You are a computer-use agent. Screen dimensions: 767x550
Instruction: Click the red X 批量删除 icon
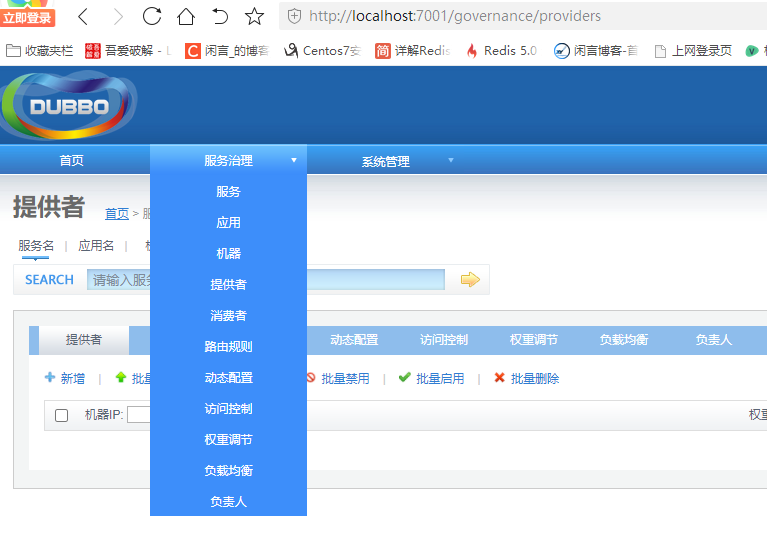(x=499, y=377)
